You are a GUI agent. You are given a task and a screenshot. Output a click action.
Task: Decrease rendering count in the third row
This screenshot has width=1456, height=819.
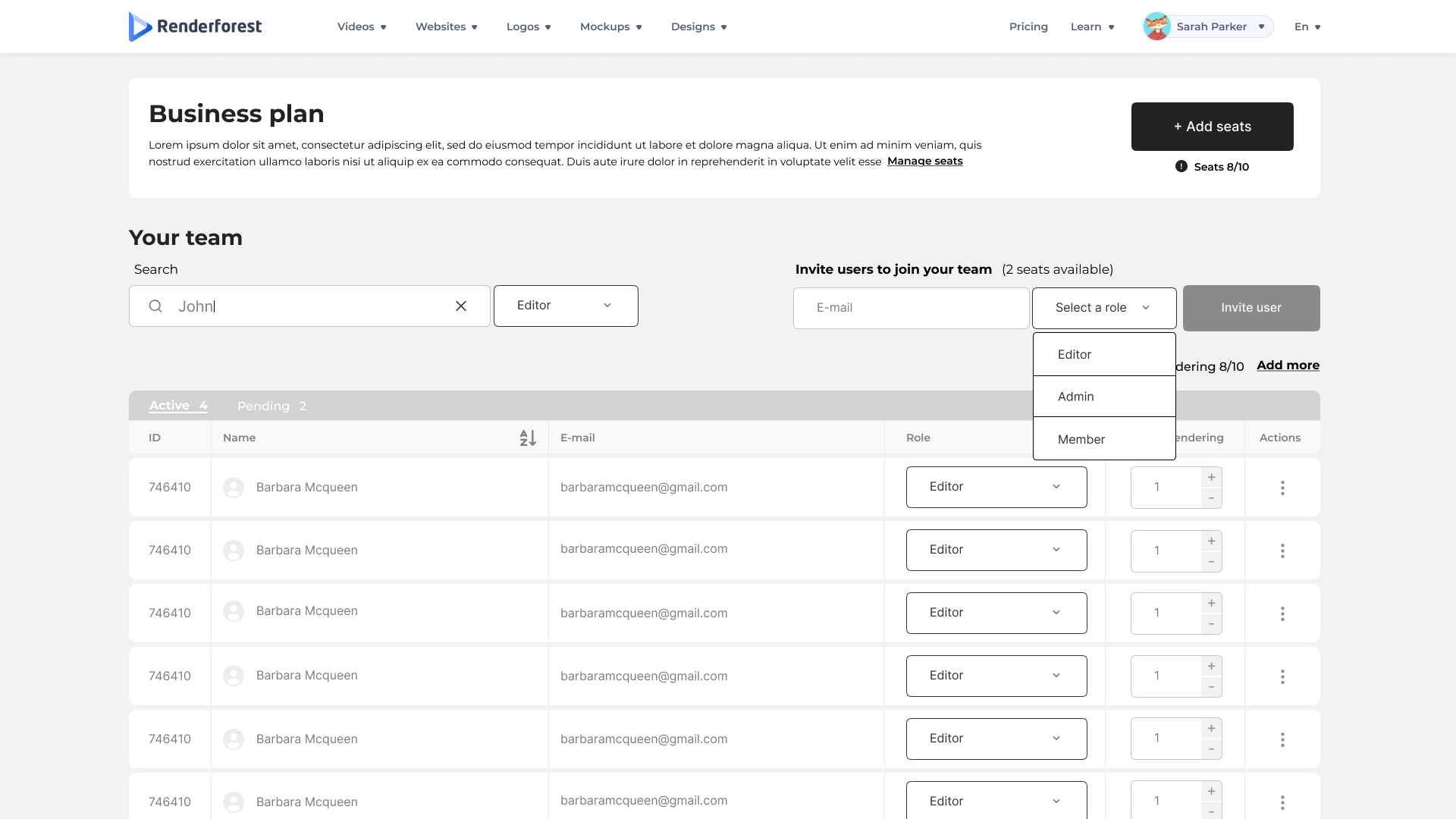coord(1211,624)
